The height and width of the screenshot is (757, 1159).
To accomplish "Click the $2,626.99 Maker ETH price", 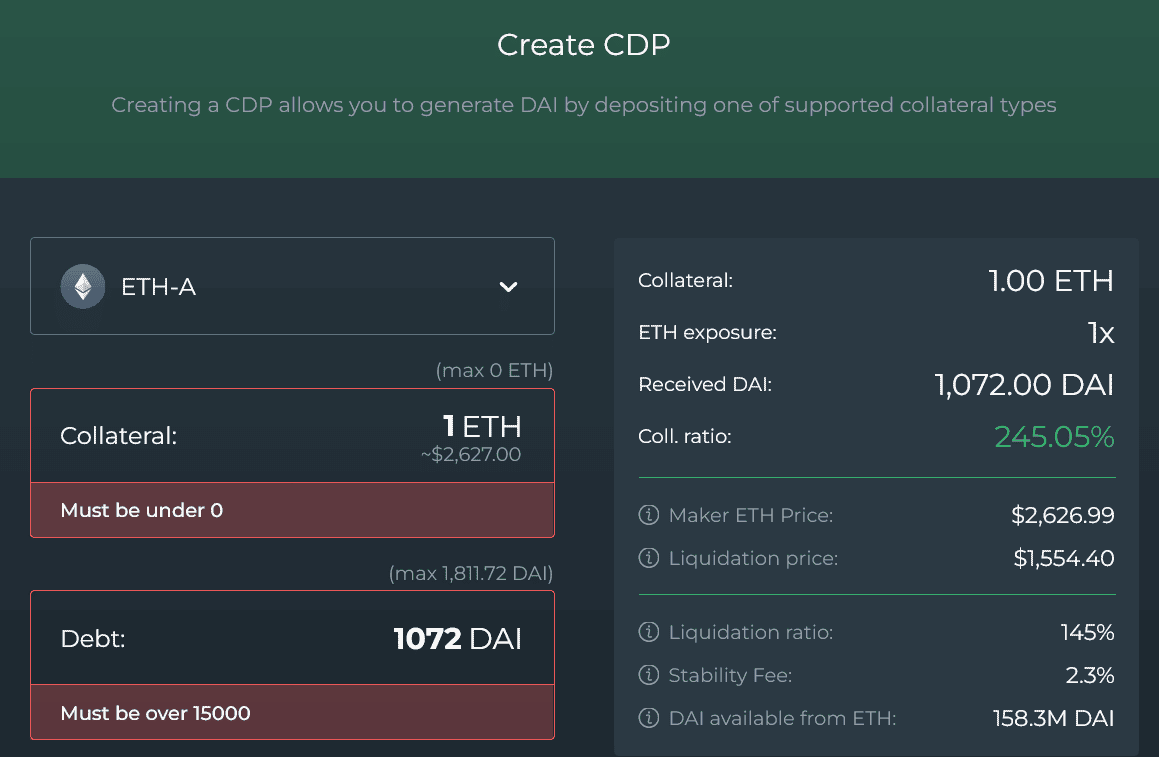I will tap(1063, 515).
